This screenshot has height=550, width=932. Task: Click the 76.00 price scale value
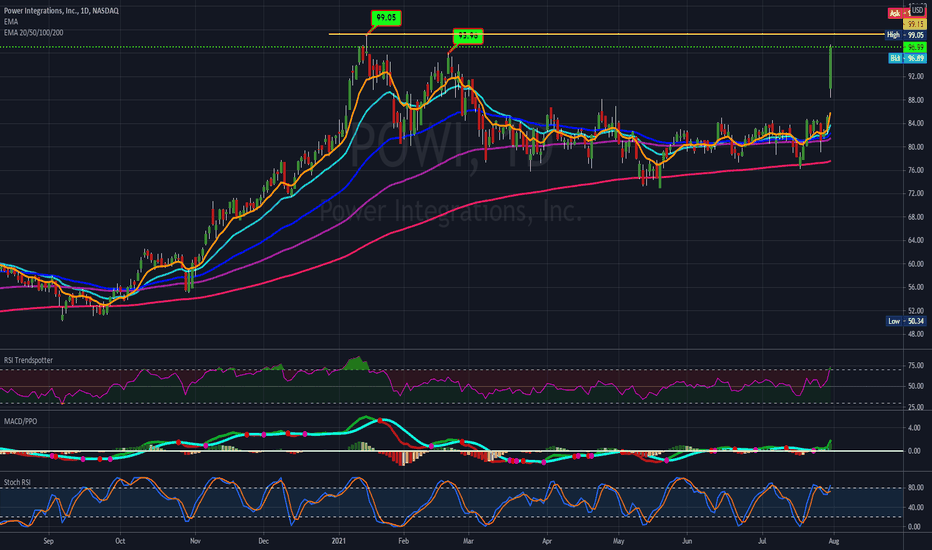915,170
